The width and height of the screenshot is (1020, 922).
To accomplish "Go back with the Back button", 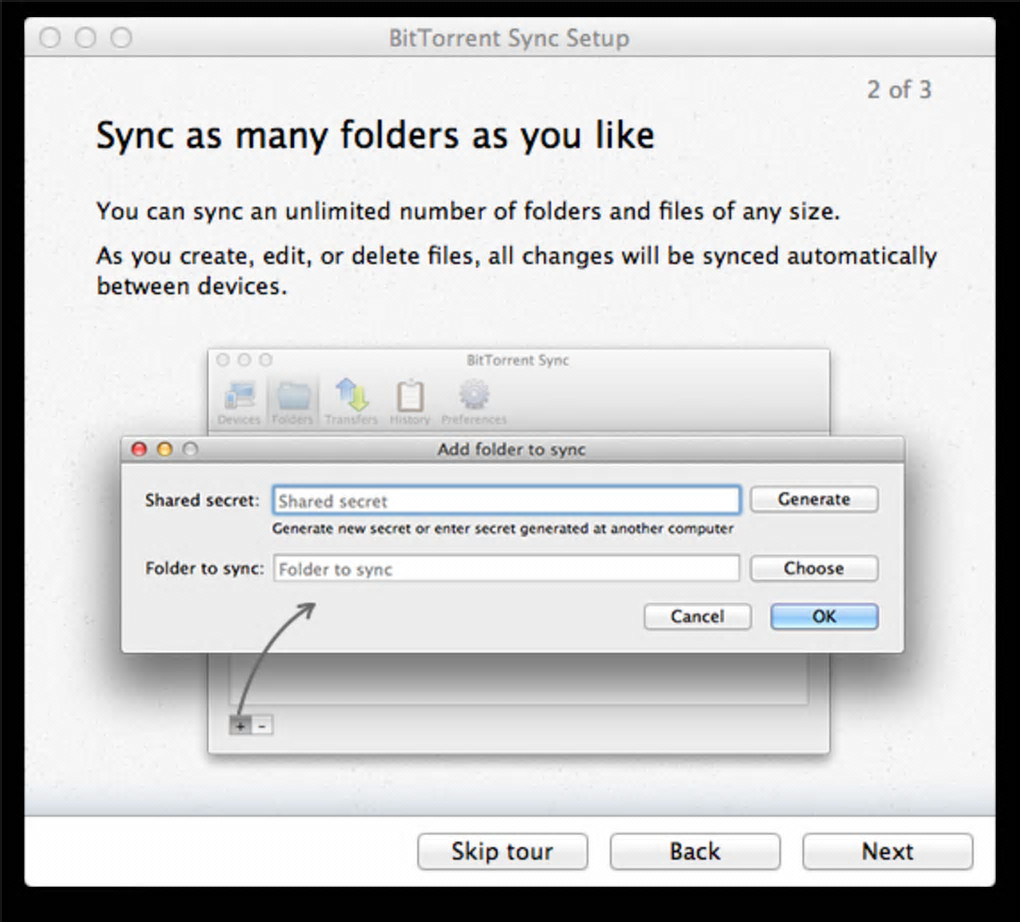I will tap(695, 851).
